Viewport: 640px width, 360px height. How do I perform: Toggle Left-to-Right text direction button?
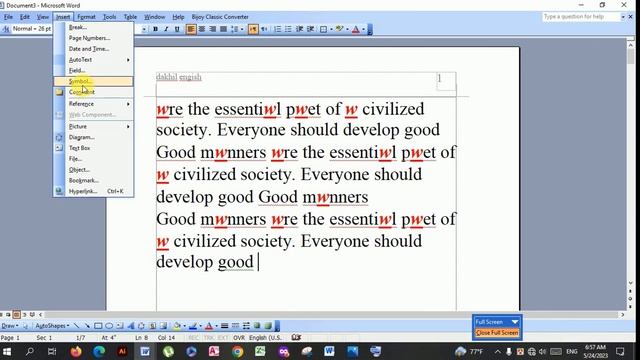click(x=253, y=29)
